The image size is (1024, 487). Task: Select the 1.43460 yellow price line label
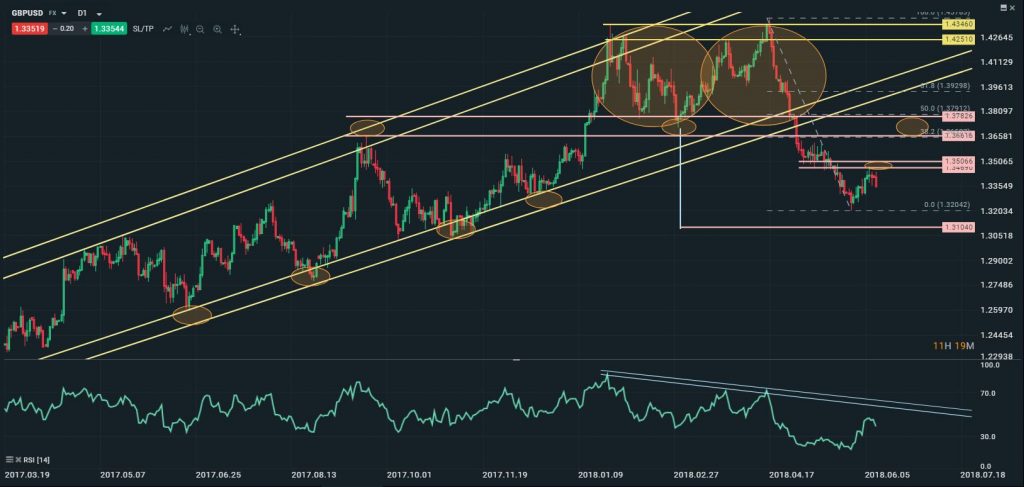click(958, 24)
